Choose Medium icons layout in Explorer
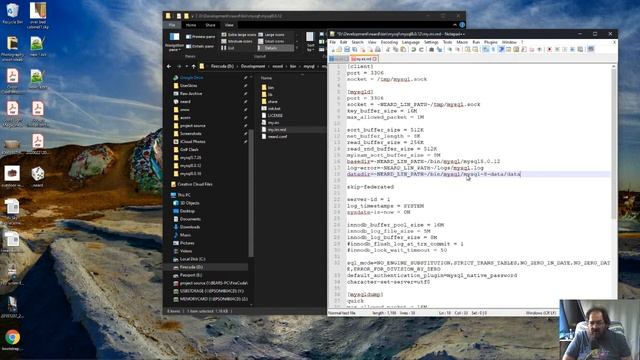 point(237,41)
